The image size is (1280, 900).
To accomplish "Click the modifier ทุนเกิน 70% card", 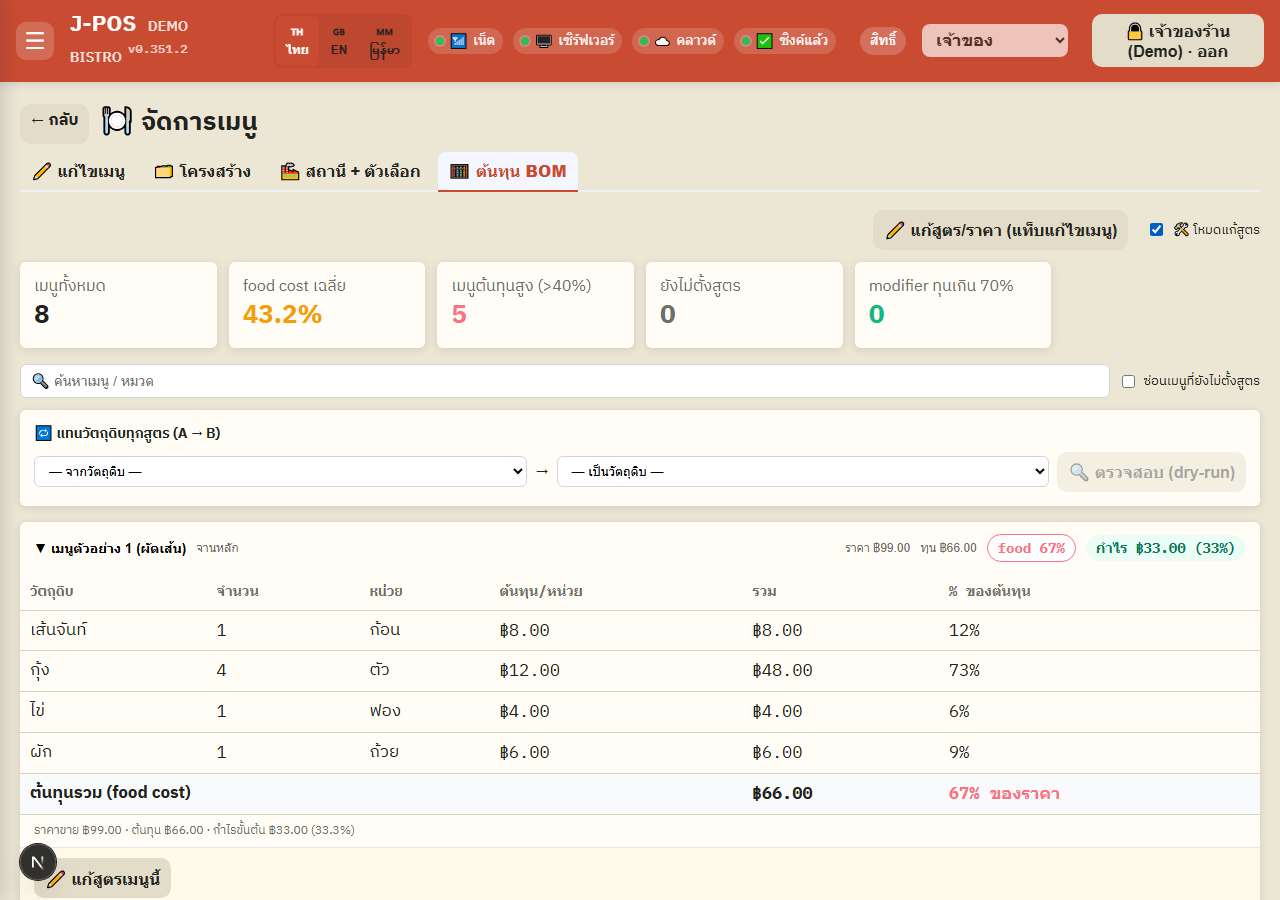I will pos(953,305).
